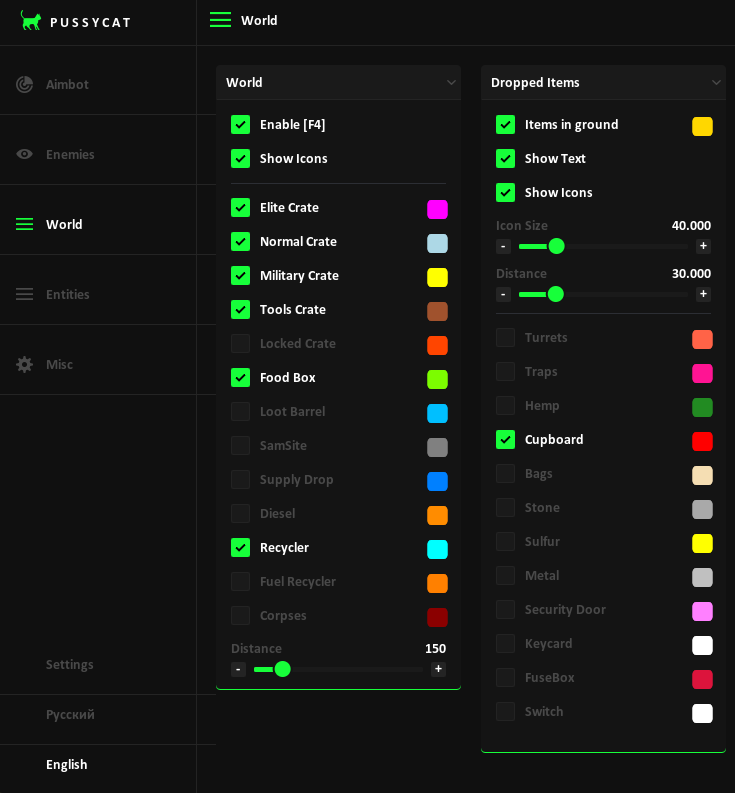Select the Enemies eye icon in sidebar
Screen dimensions: 735x793
pos(25,154)
